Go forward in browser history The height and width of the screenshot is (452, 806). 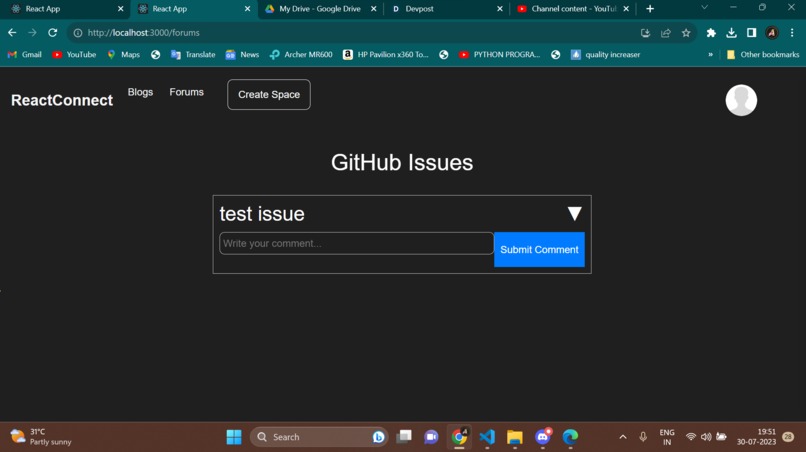tap(32, 32)
